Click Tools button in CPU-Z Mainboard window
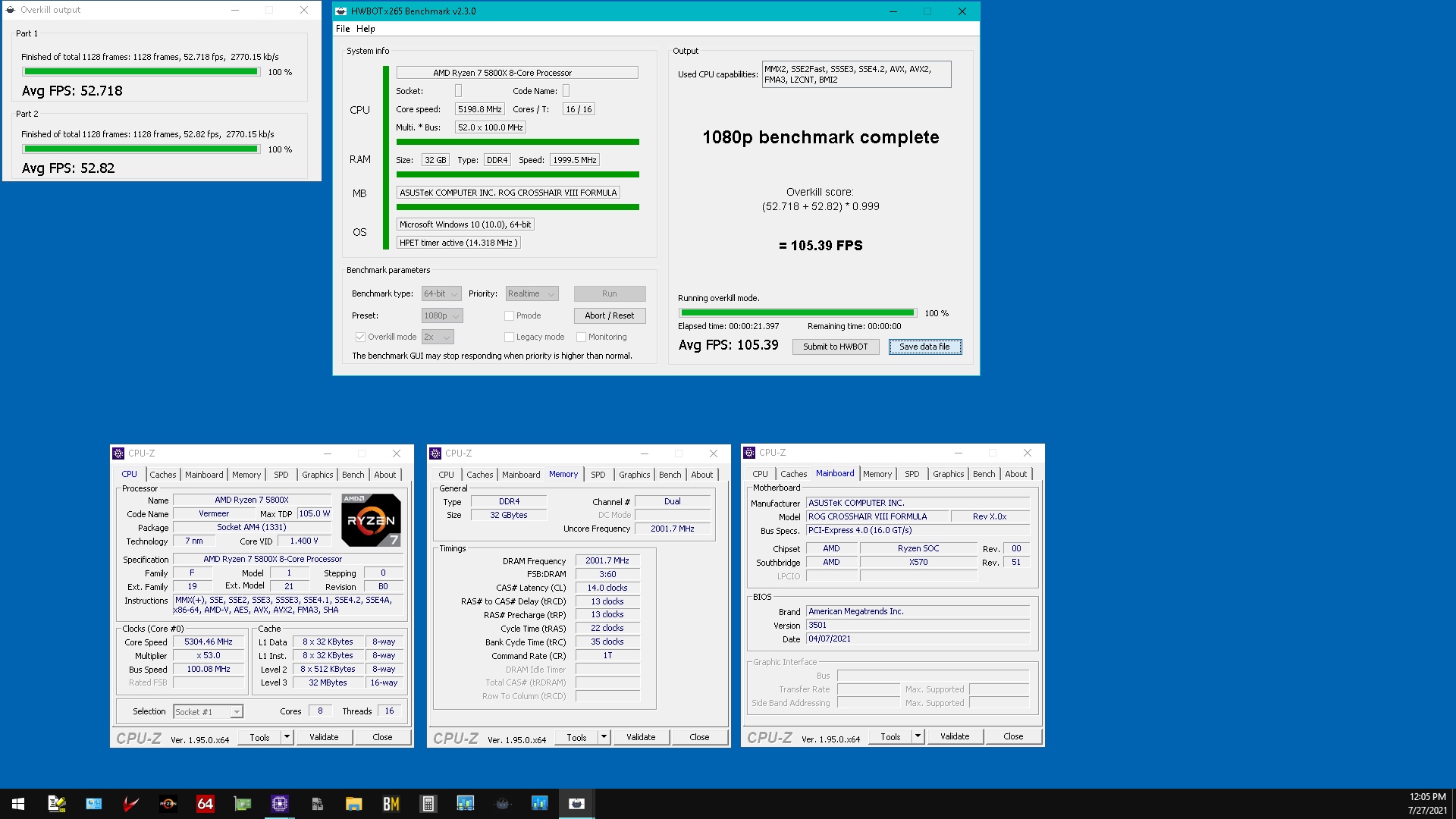This screenshot has width=1456, height=819. click(x=890, y=736)
